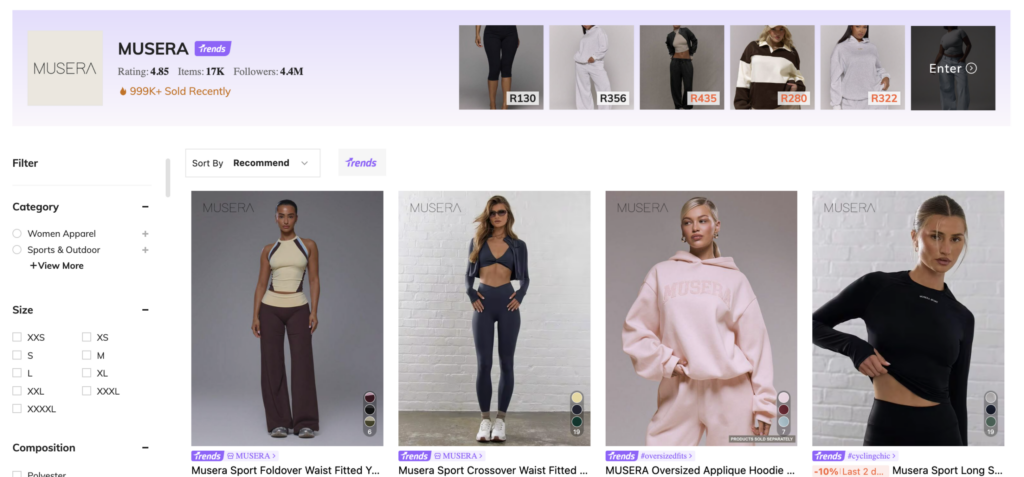Open the Foldover Waist Fitted product image
This screenshot has width=1024, height=477.
(x=287, y=318)
